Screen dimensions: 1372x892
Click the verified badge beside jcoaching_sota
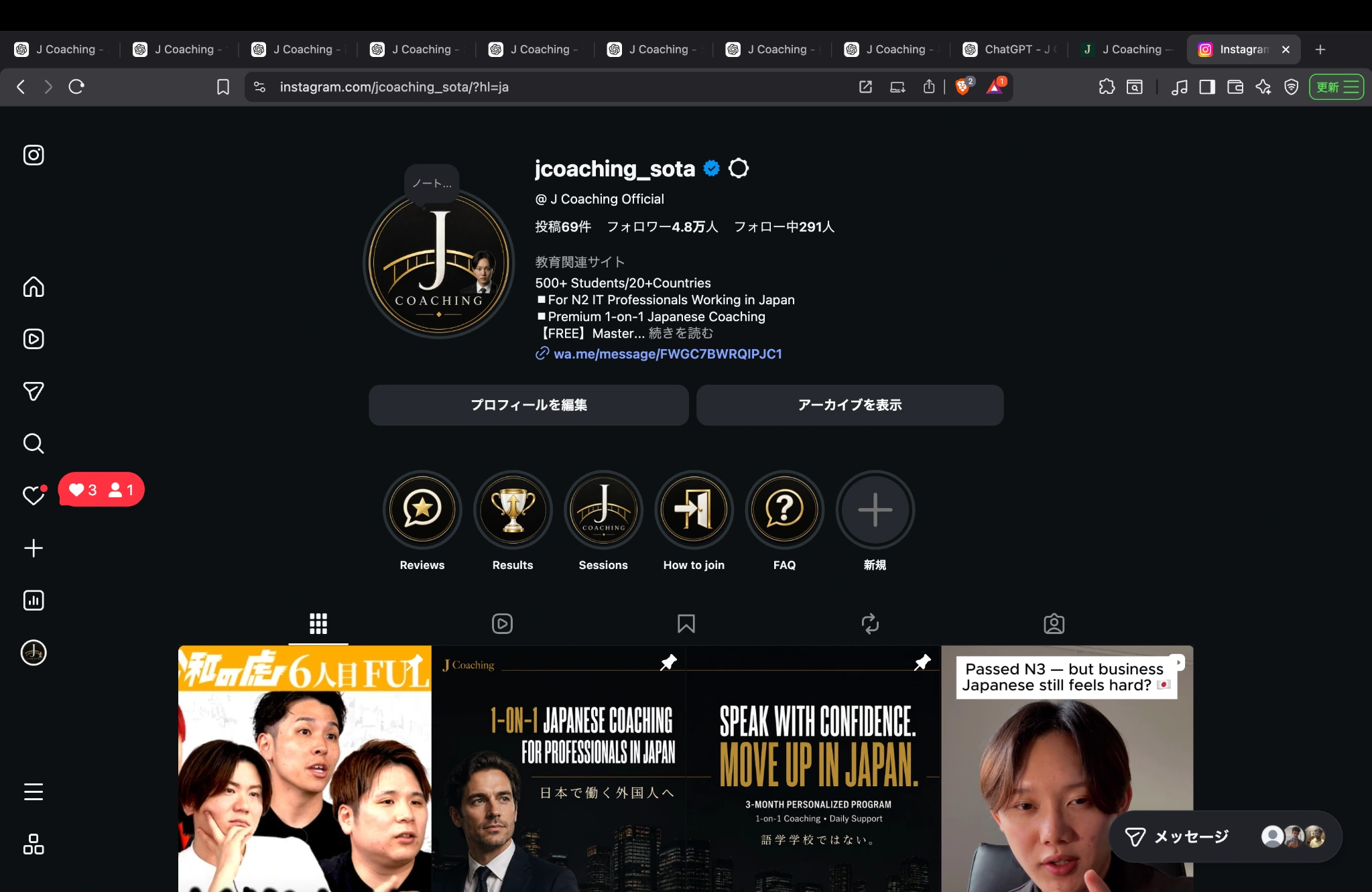[x=712, y=168]
